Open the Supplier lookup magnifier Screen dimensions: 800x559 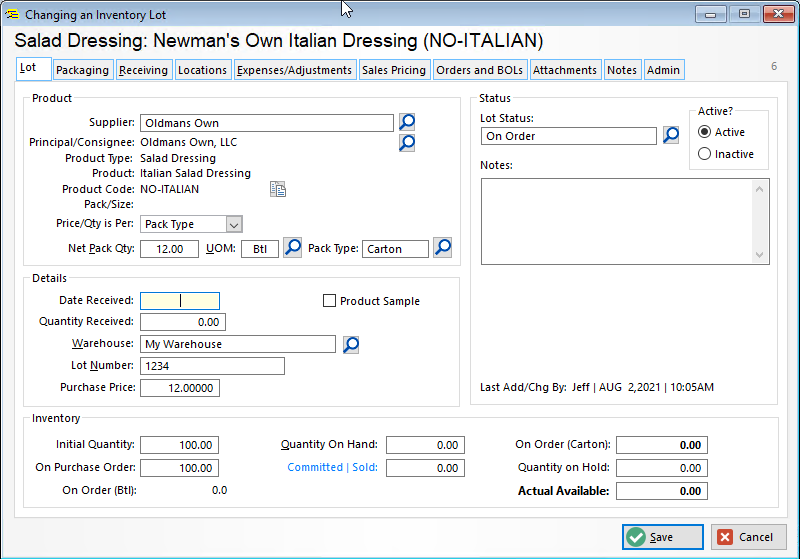click(407, 122)
